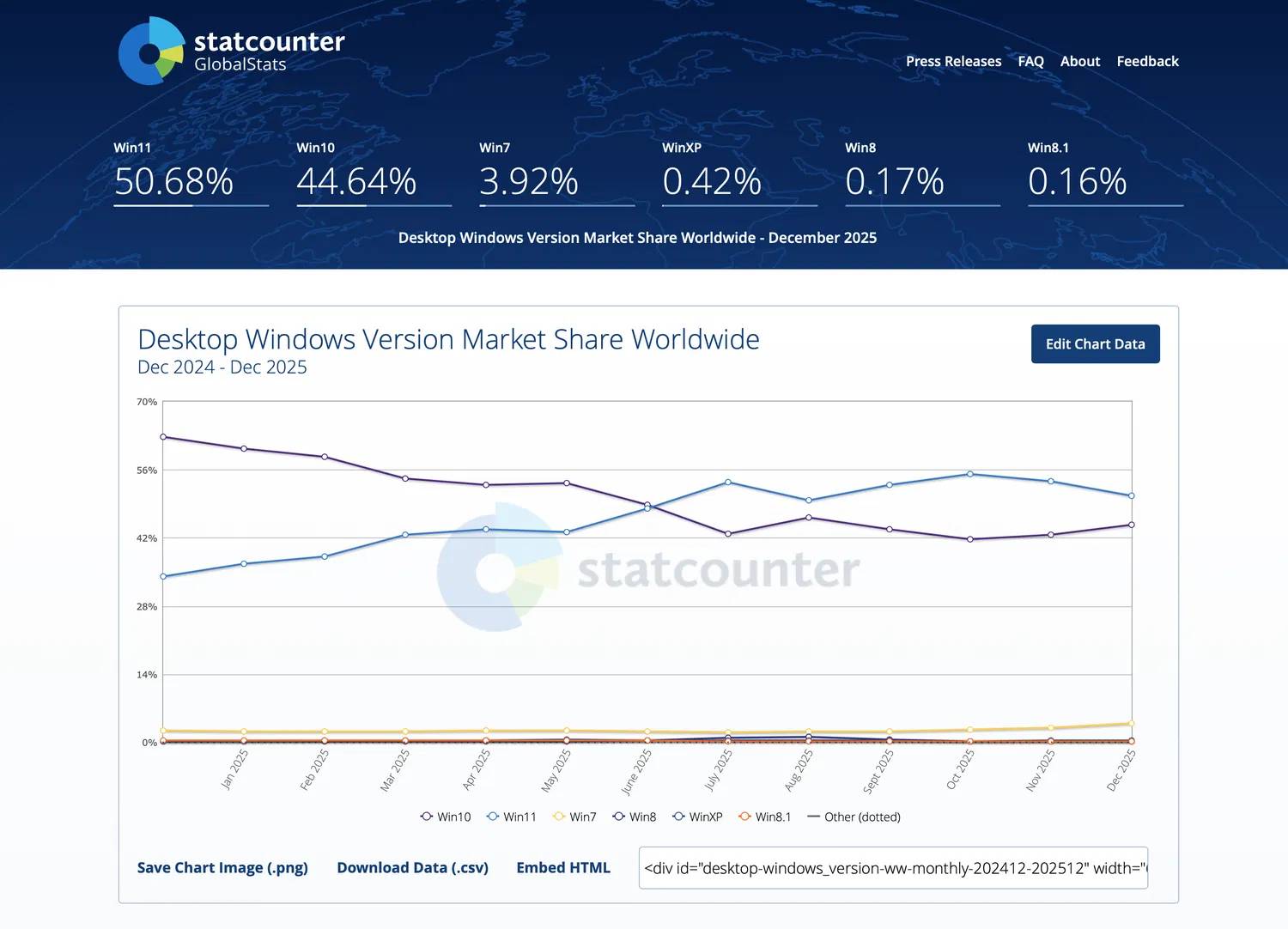The image size is (1288, 929).
Task: Click the Edit Chart Data button
Action: pyautogui.click(x=1095, y=343)
